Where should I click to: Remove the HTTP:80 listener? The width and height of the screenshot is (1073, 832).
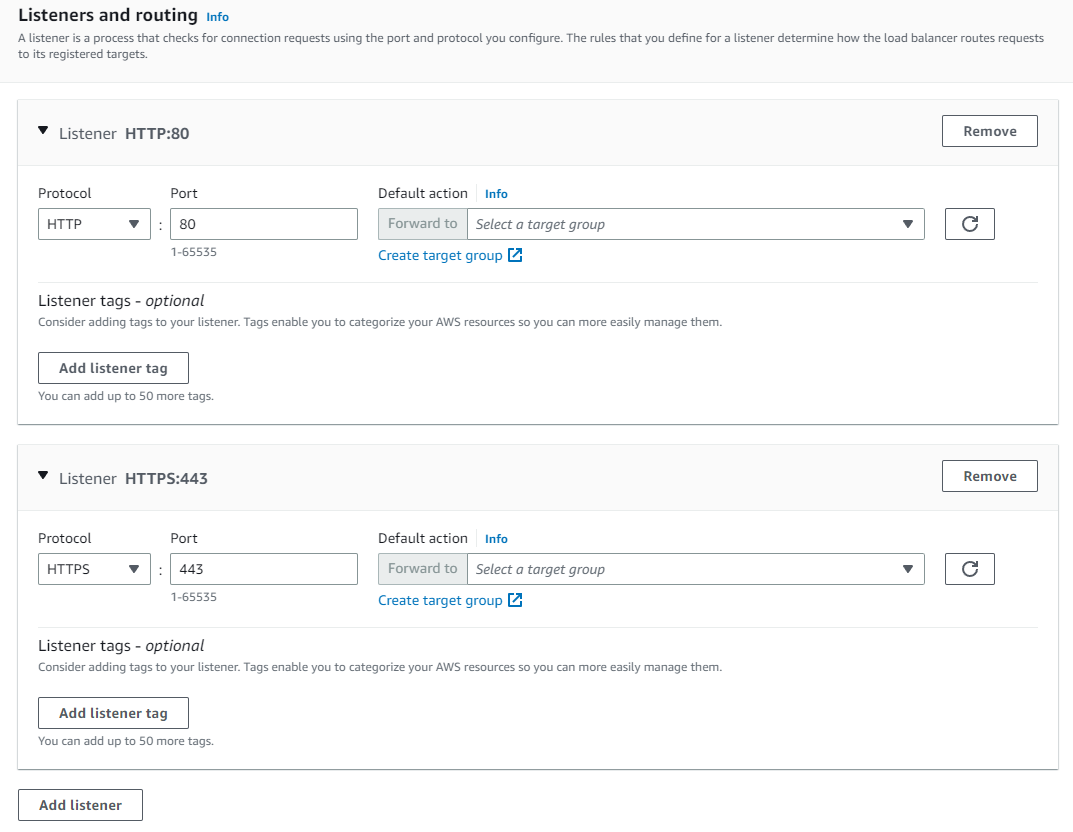[x=989, y=131]
